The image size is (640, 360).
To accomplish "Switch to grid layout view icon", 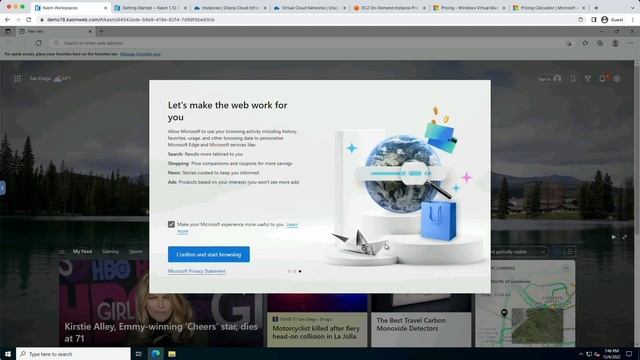I will coord(557,252).
